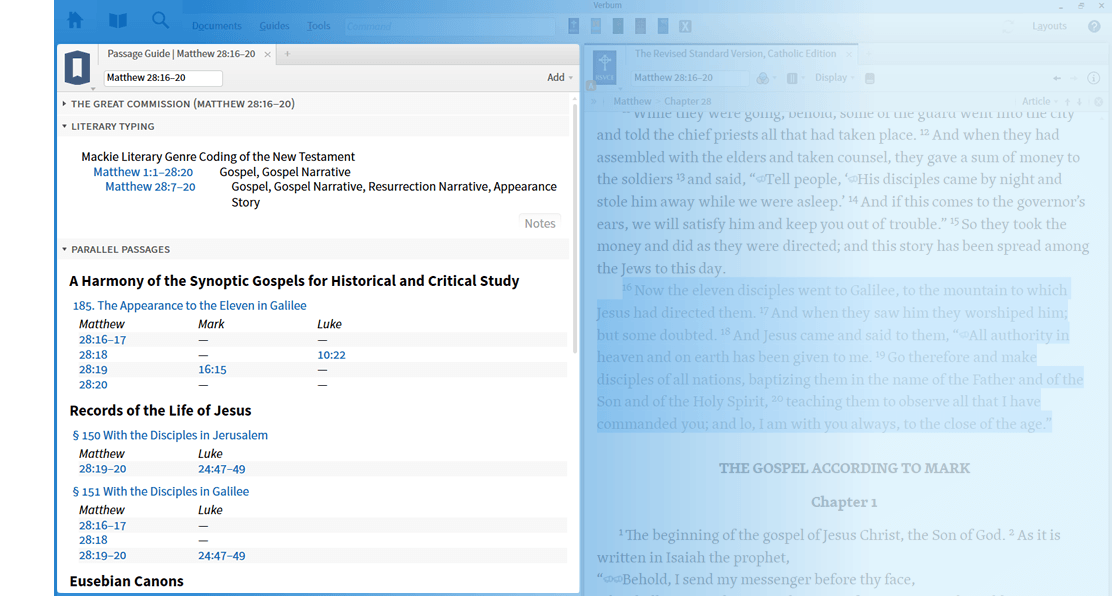
Task: Open the parallel resources columns icon
Action: point(792,78)
